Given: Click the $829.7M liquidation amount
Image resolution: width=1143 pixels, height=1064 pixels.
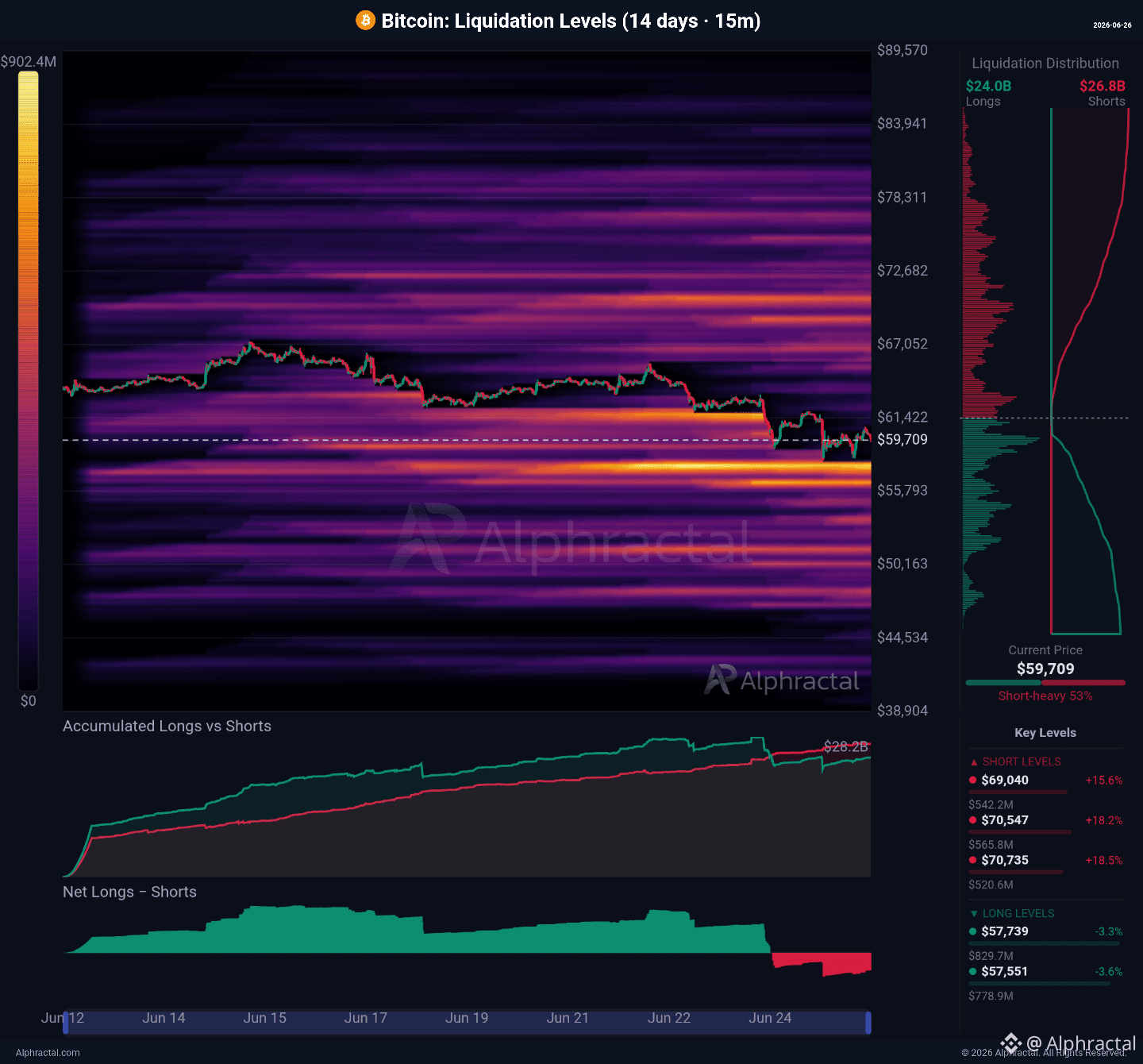Looking at the screenshot, I should [991, 956].
